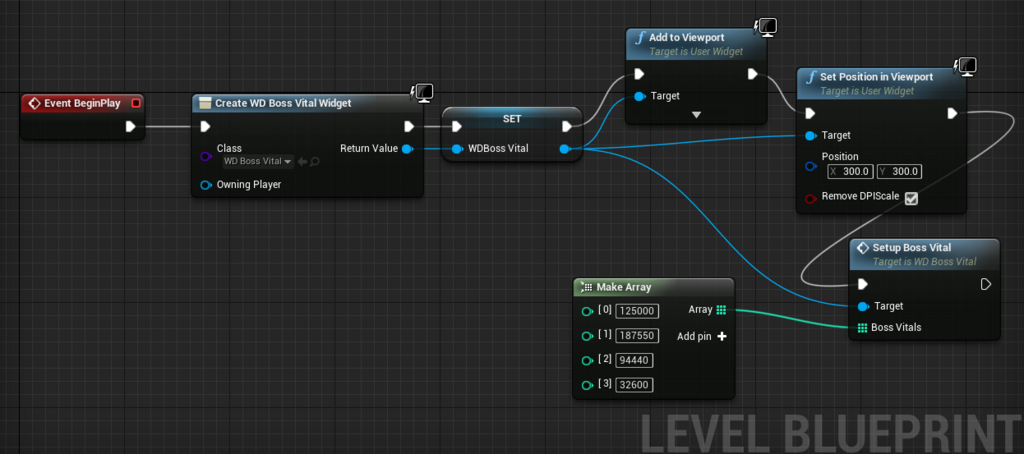Screen dimensions: 1024x454
Task: Click the SET node input exec pin
Action: click(x=456, y=127)
